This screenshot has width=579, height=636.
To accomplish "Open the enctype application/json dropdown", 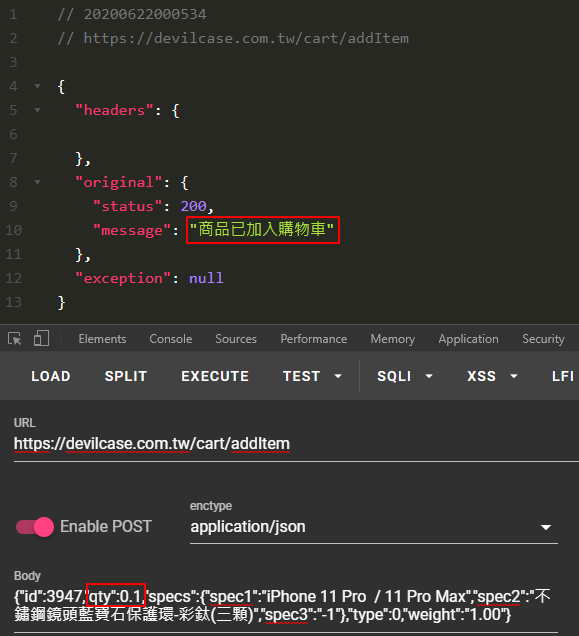I will (374, 527).
